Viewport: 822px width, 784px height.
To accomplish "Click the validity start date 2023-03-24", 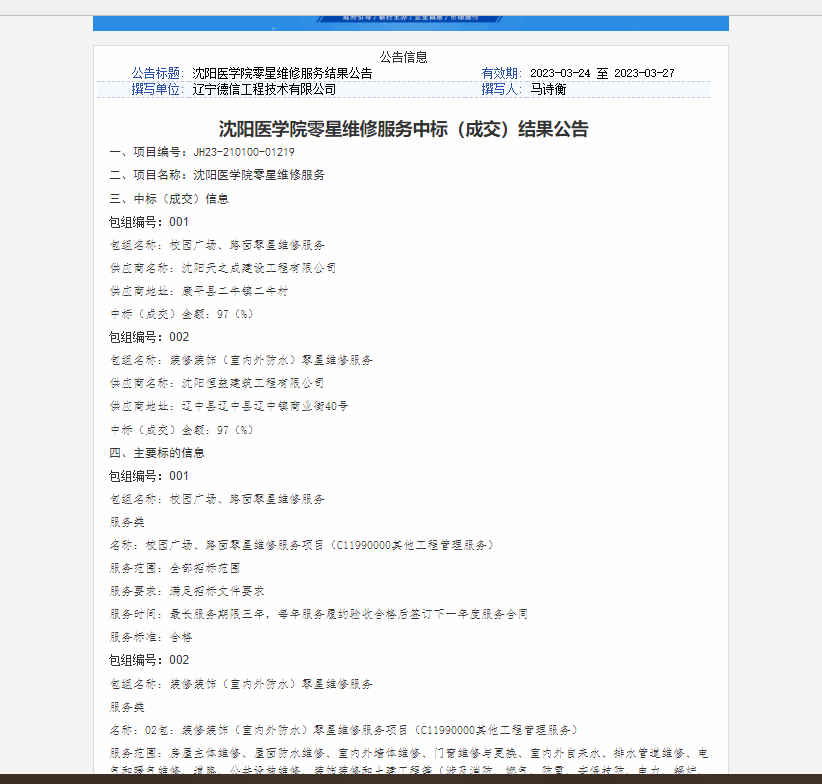I will click(x=560, y=73).
